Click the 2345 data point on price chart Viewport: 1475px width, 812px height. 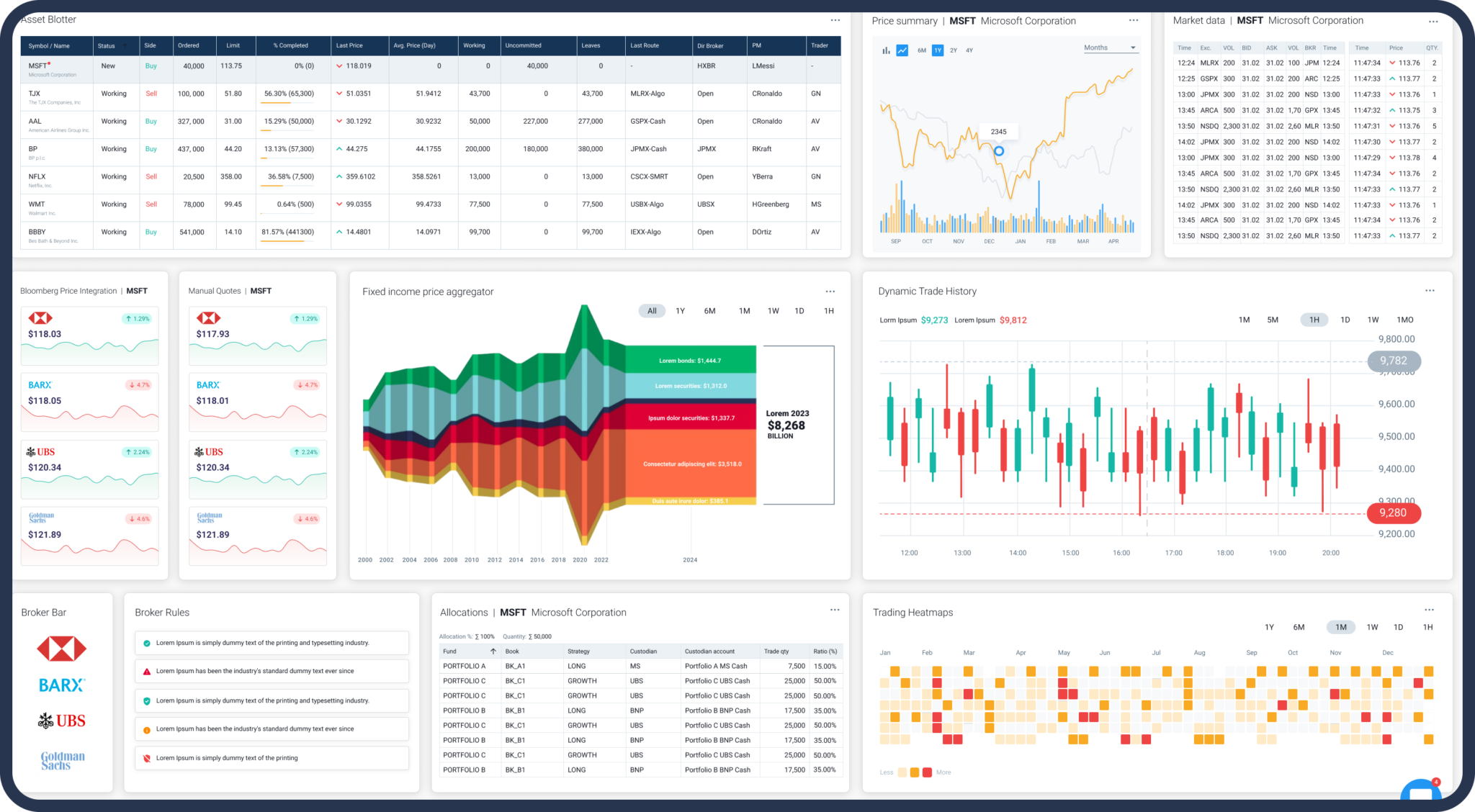[999, 151]
